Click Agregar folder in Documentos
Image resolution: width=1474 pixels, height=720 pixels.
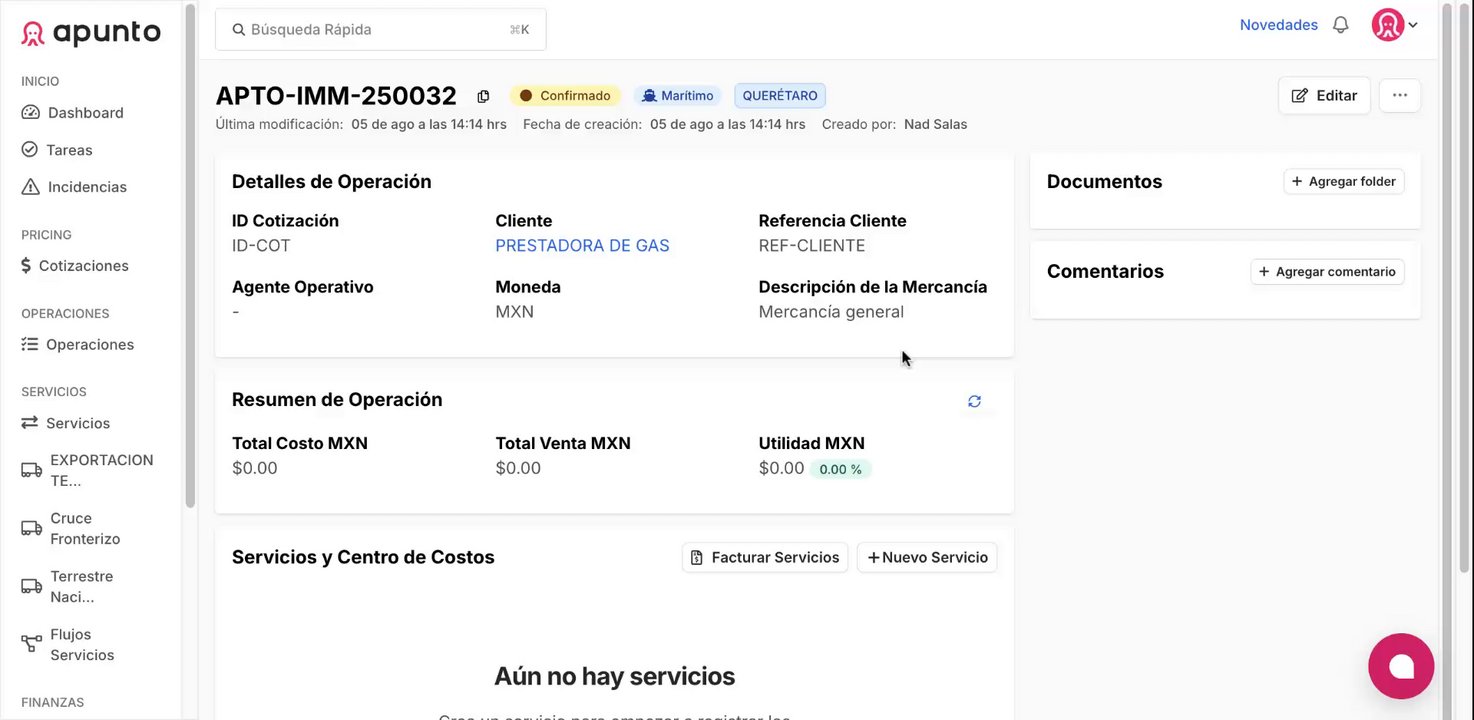(1343, 181)
